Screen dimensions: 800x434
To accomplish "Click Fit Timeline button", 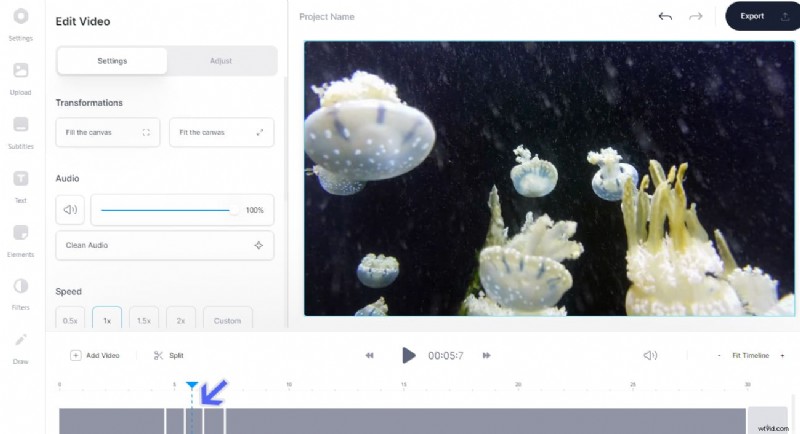I will click(751, 355).
